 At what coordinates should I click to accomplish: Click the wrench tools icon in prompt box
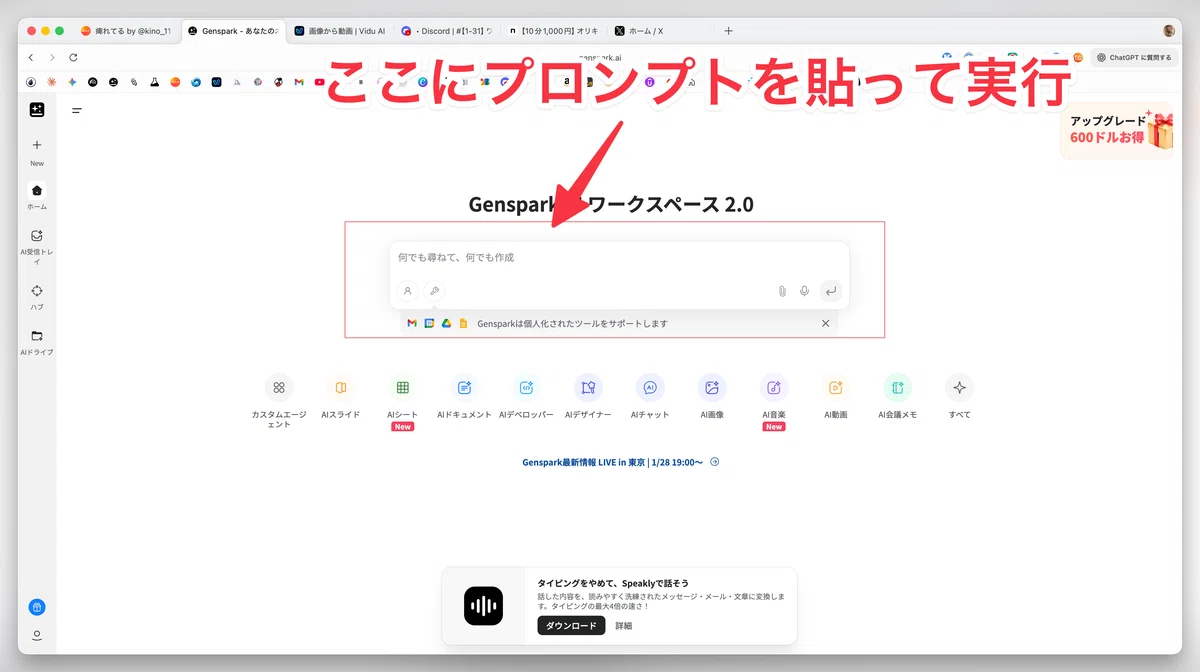click(434, 291)
